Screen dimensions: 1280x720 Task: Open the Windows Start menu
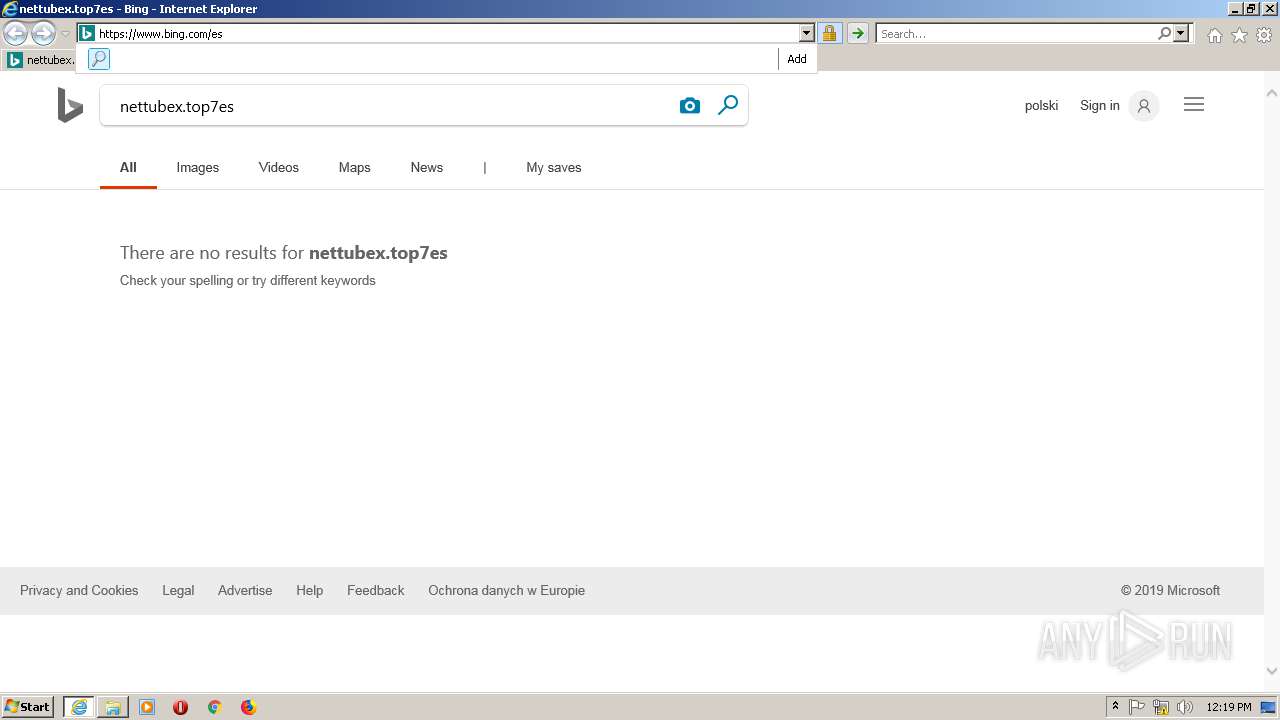tap(27, 707)
